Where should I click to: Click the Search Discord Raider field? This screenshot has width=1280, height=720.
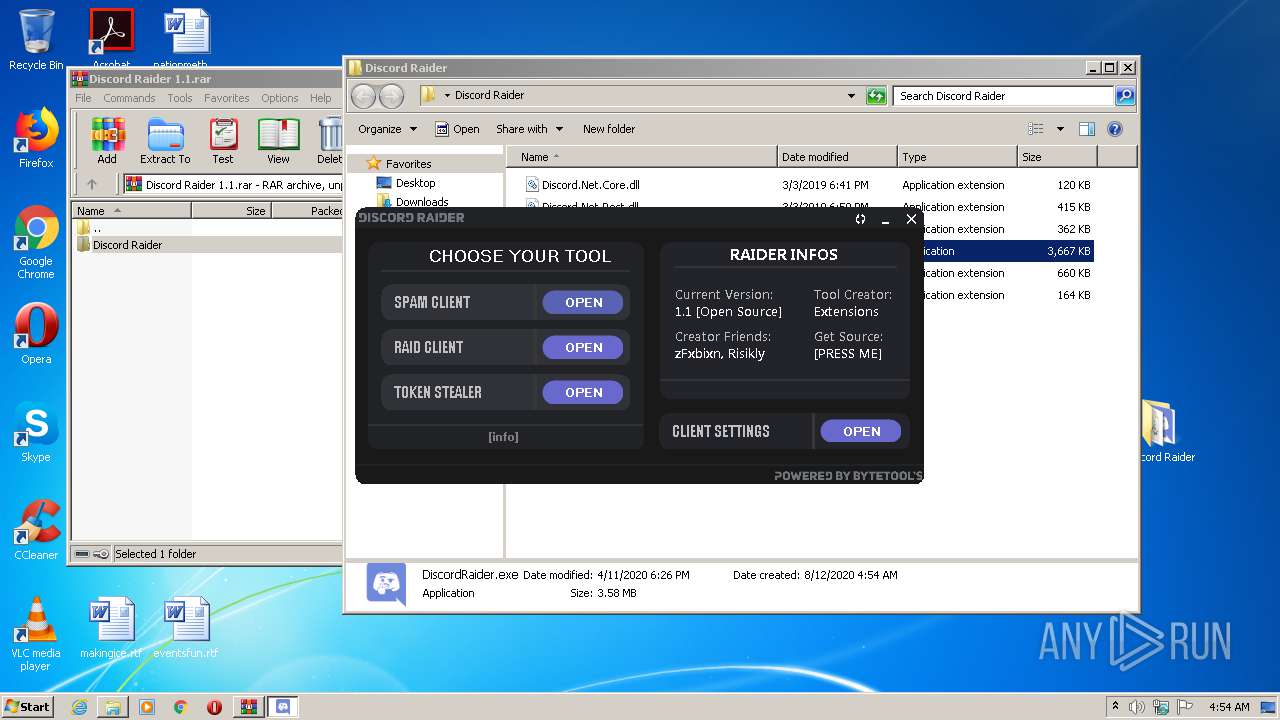point(1003,96)
